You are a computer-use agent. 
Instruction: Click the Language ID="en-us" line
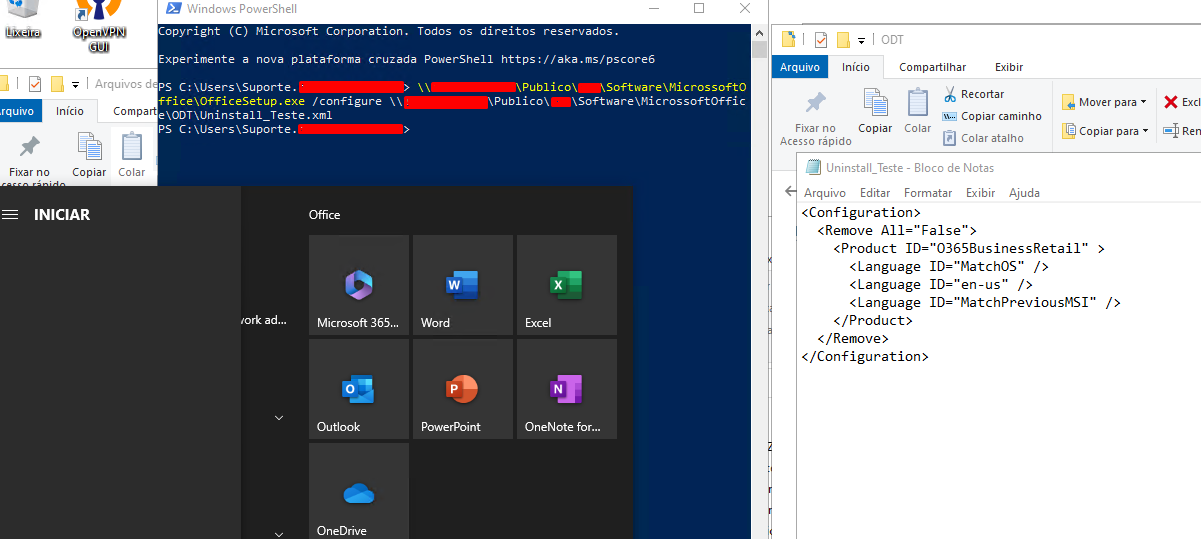941,284
